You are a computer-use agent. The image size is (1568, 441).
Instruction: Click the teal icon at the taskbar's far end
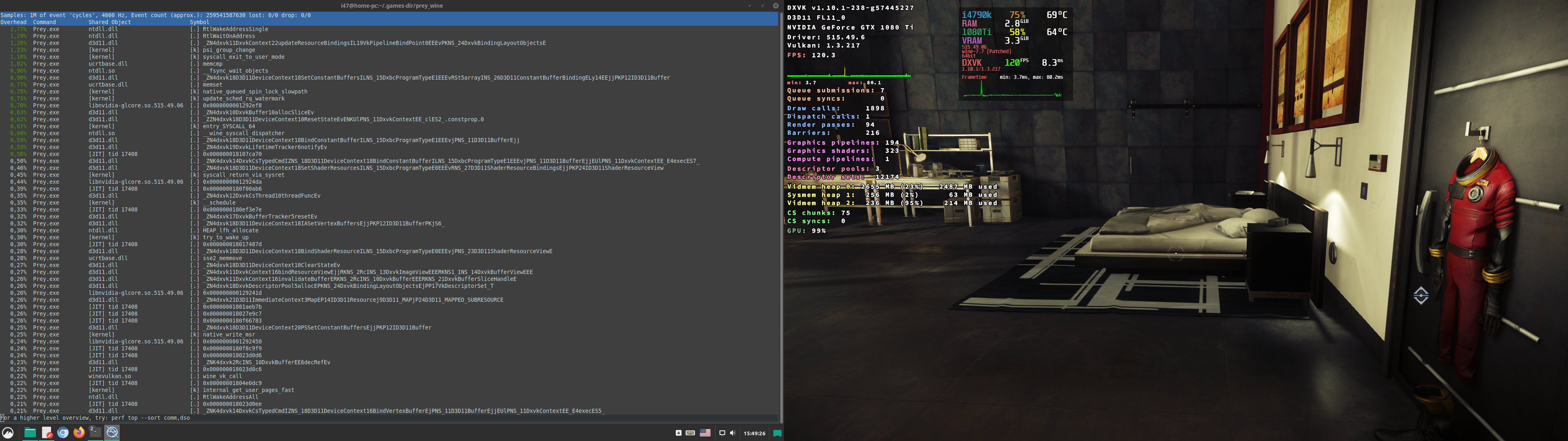tap(777, 433)
